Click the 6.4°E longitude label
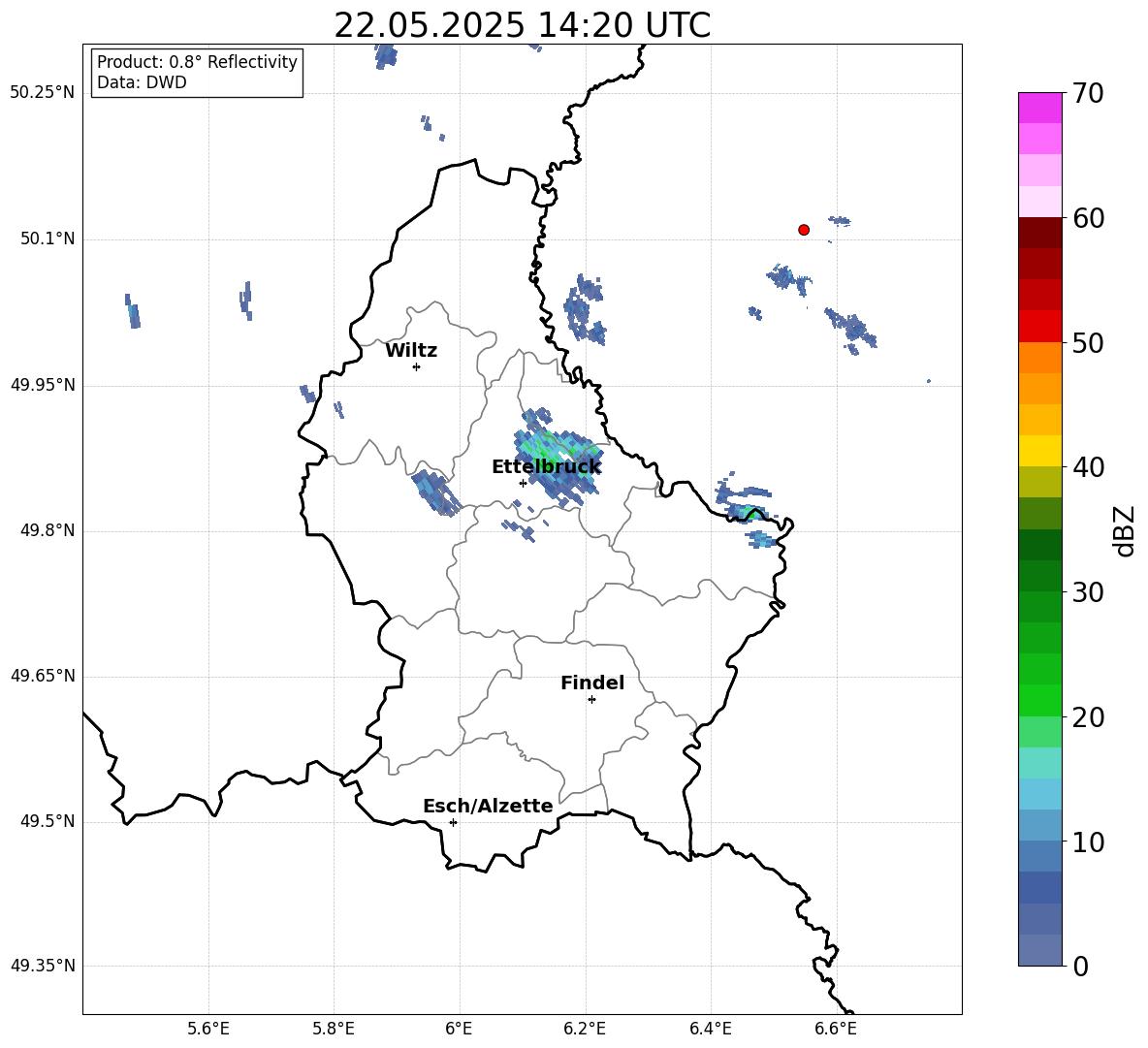The height and width of the screenshot is (1048, 1148). (x=710, y=1029)
